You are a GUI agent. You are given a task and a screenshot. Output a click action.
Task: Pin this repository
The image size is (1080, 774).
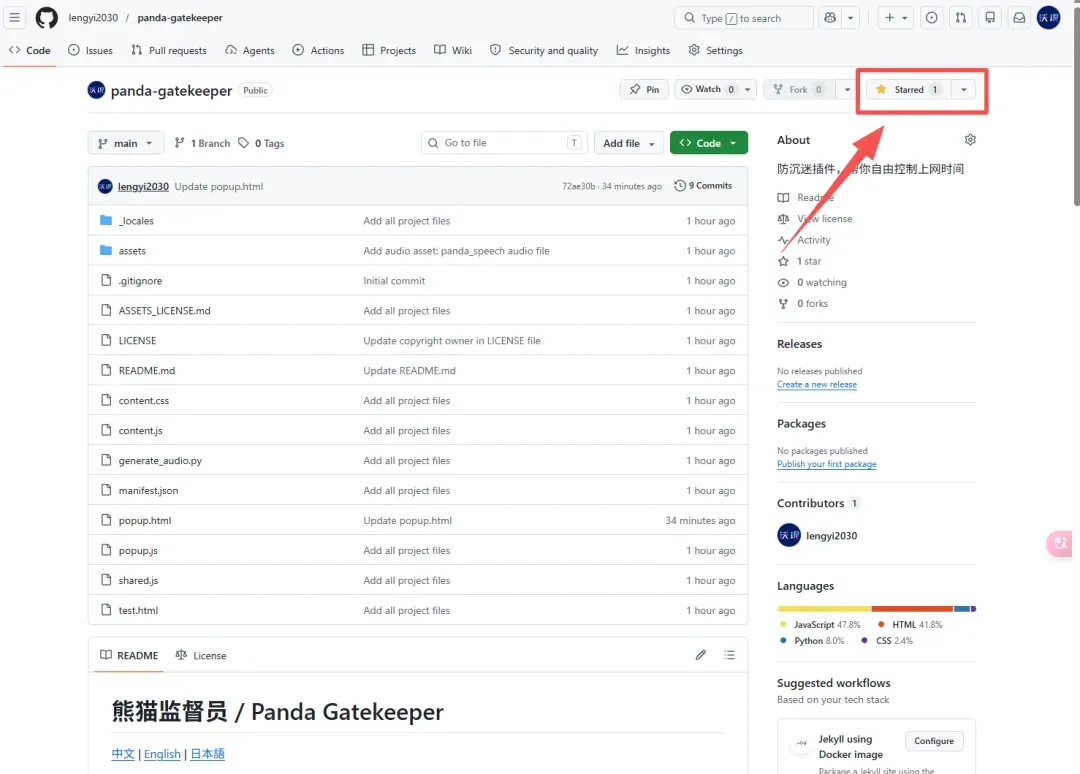point(644,90)
